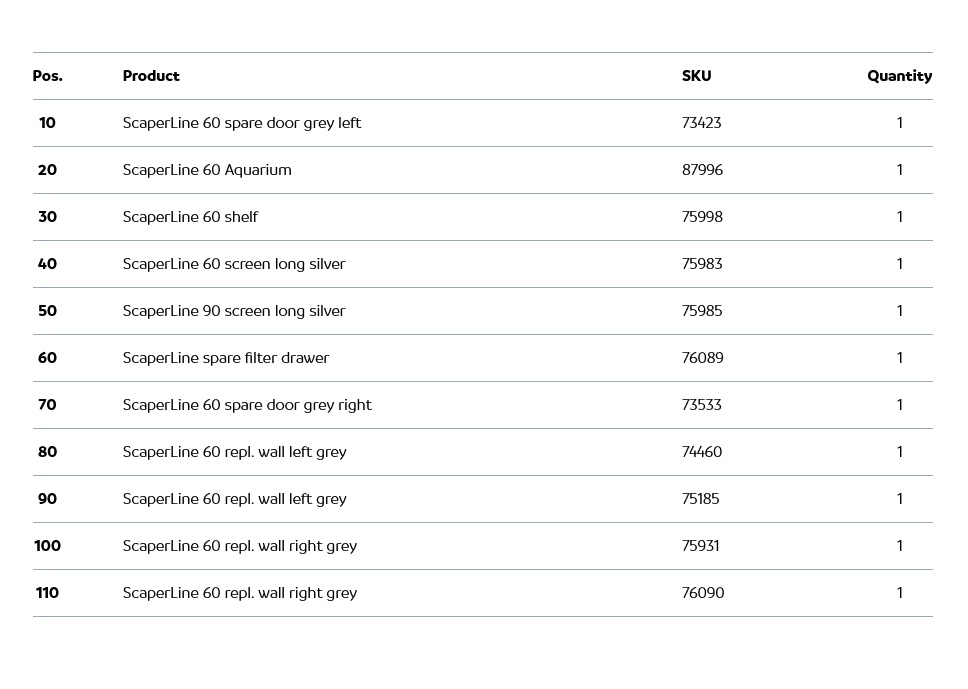Click SKU number 87996

pos(702,170)
